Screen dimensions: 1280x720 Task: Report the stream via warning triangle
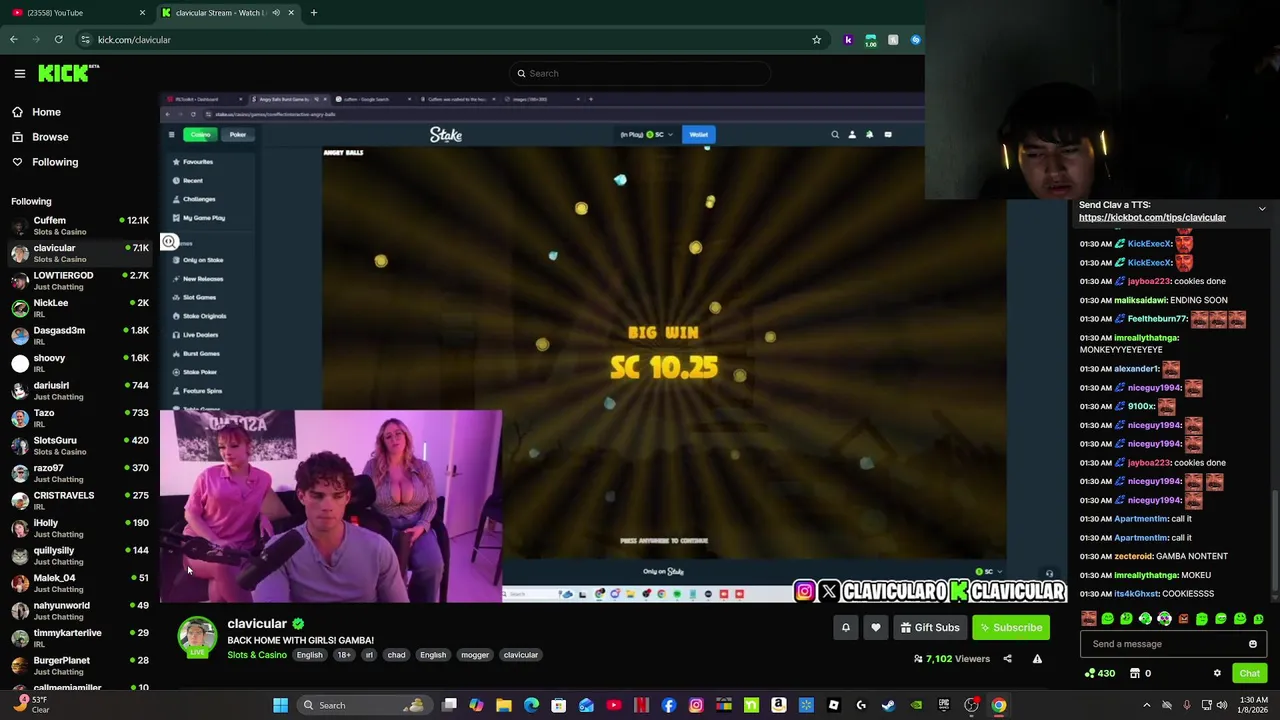point(1037,659)
